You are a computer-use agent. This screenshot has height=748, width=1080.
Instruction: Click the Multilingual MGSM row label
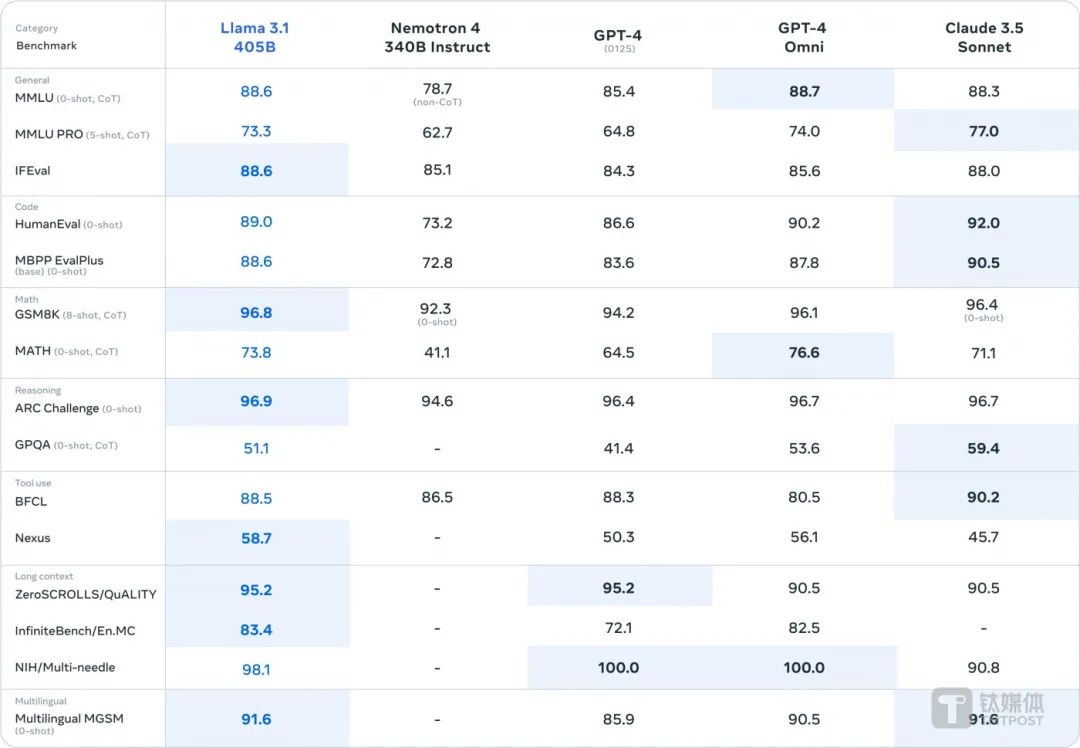pos(69,718)
